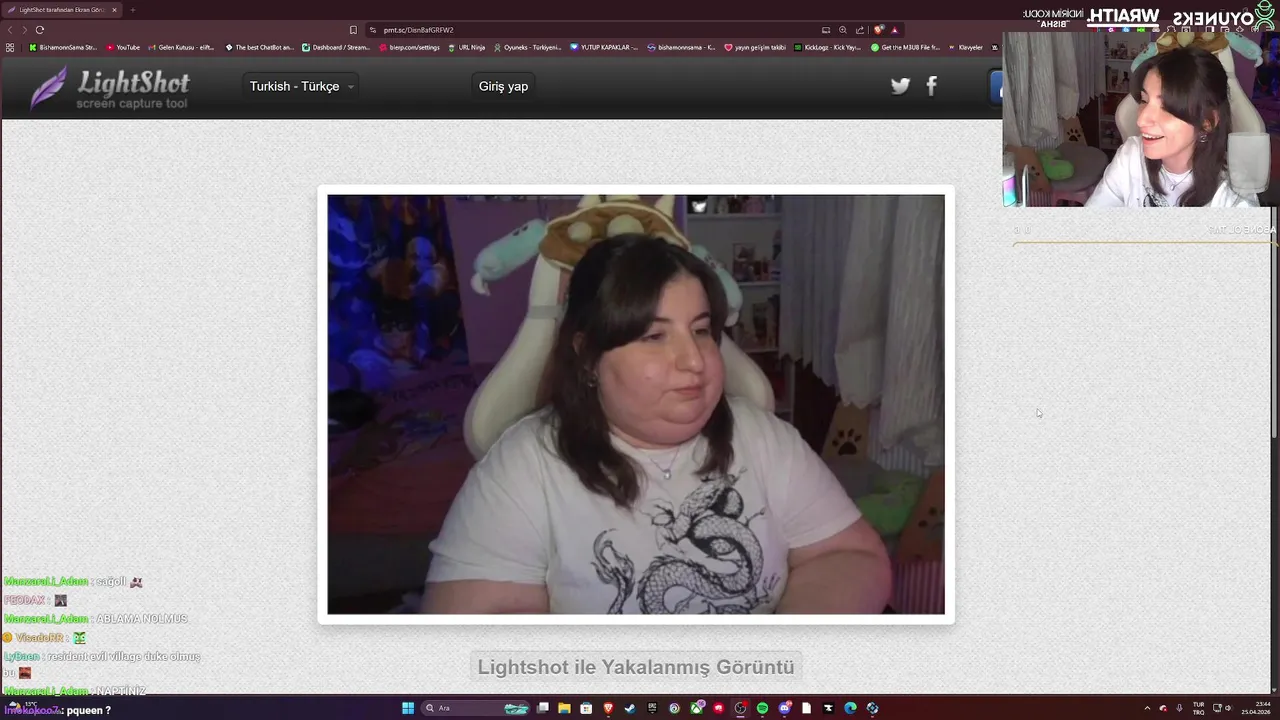This screenshot has width=1280, height=720.
Task: Open the YUTUP KAPAKLAR bookmark
Action: 604,47
